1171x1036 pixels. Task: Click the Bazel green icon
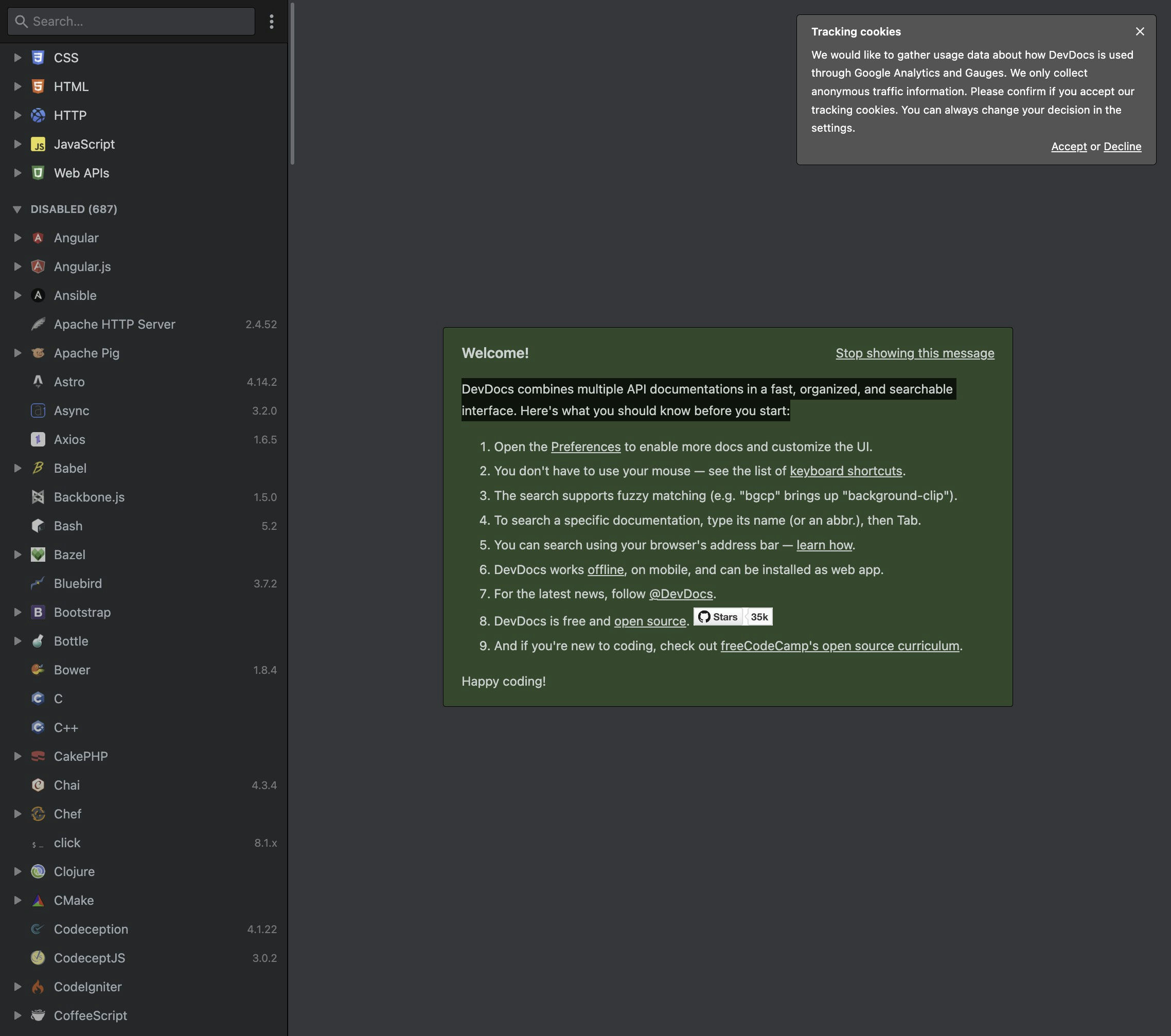click(38, 555)
